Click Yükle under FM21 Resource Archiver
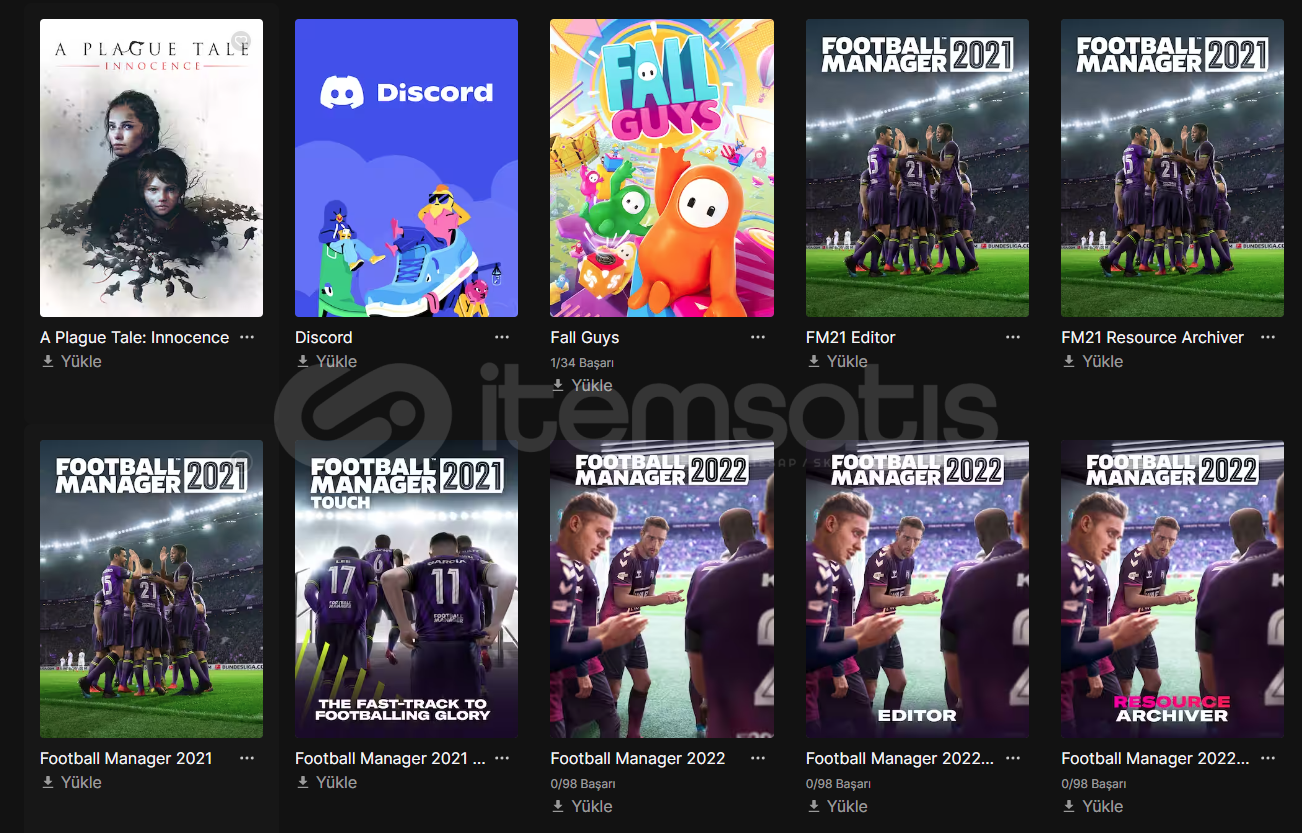The width and height of the screenshot is (1302, 833). pos(1092,362)
